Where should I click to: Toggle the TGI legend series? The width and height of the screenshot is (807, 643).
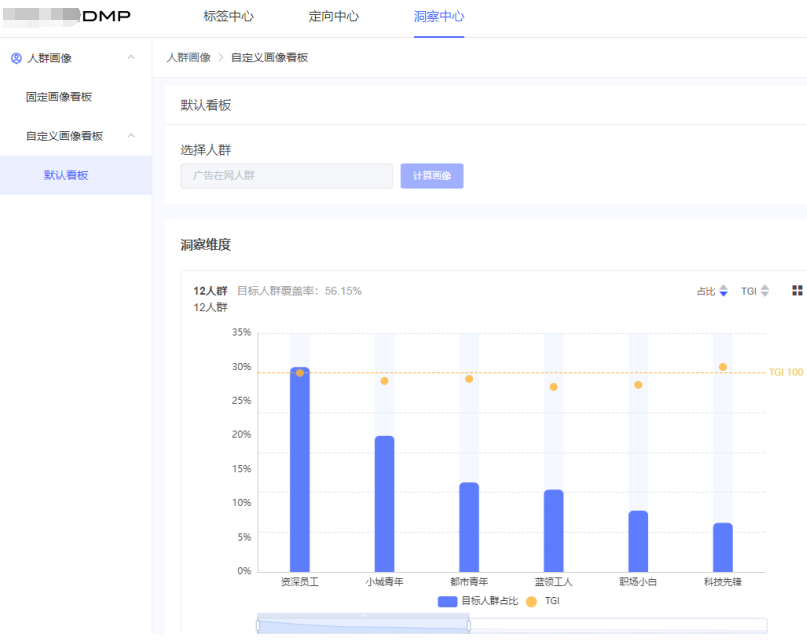(x=543, y=601)
